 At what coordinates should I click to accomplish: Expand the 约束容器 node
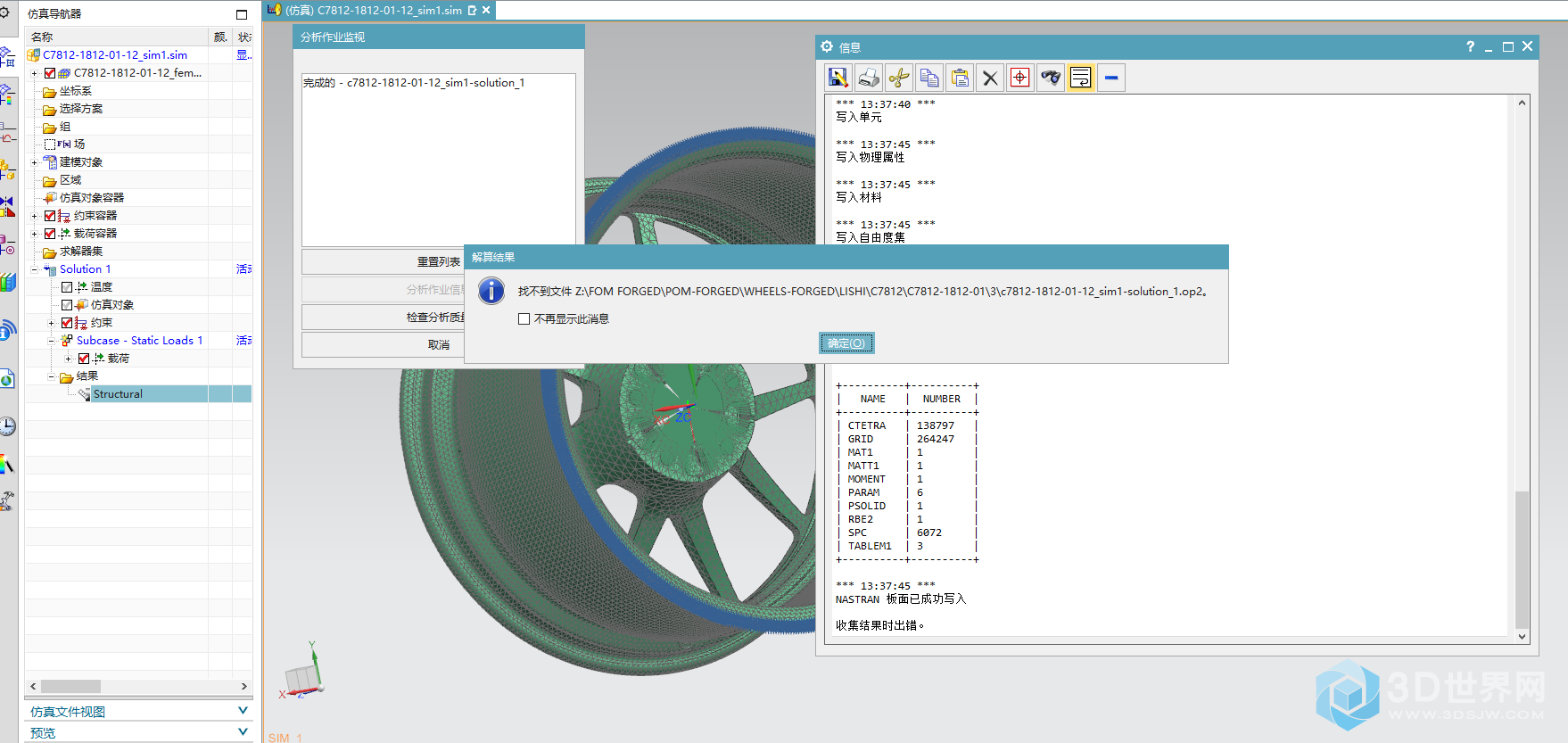click(x=34, y=216)
